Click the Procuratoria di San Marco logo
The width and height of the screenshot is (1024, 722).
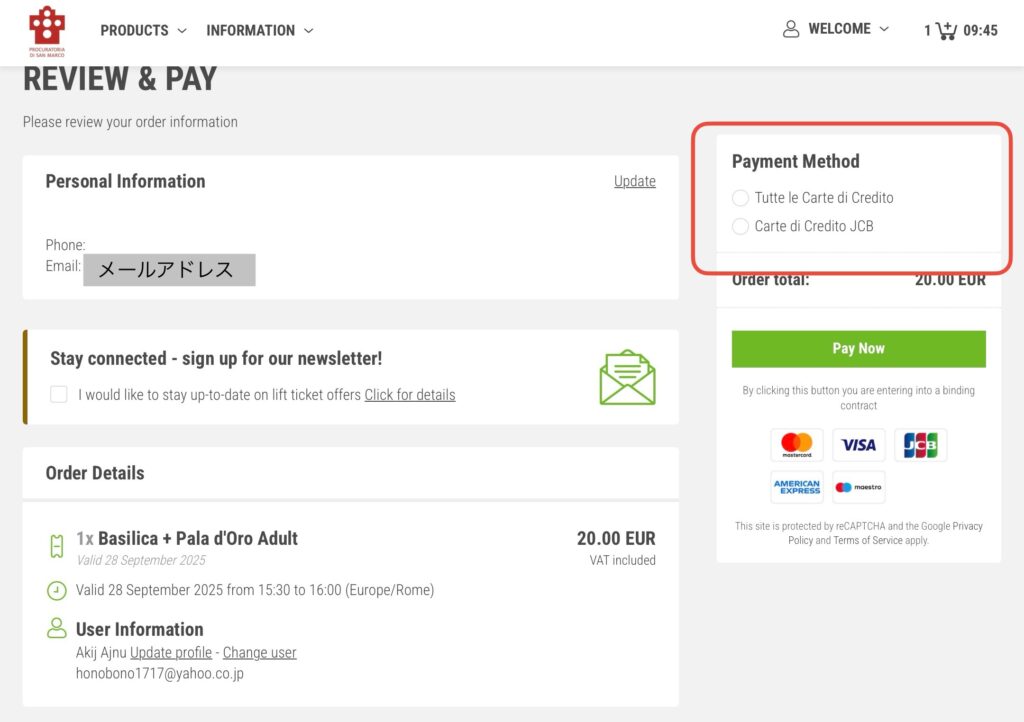pos(46,31)
